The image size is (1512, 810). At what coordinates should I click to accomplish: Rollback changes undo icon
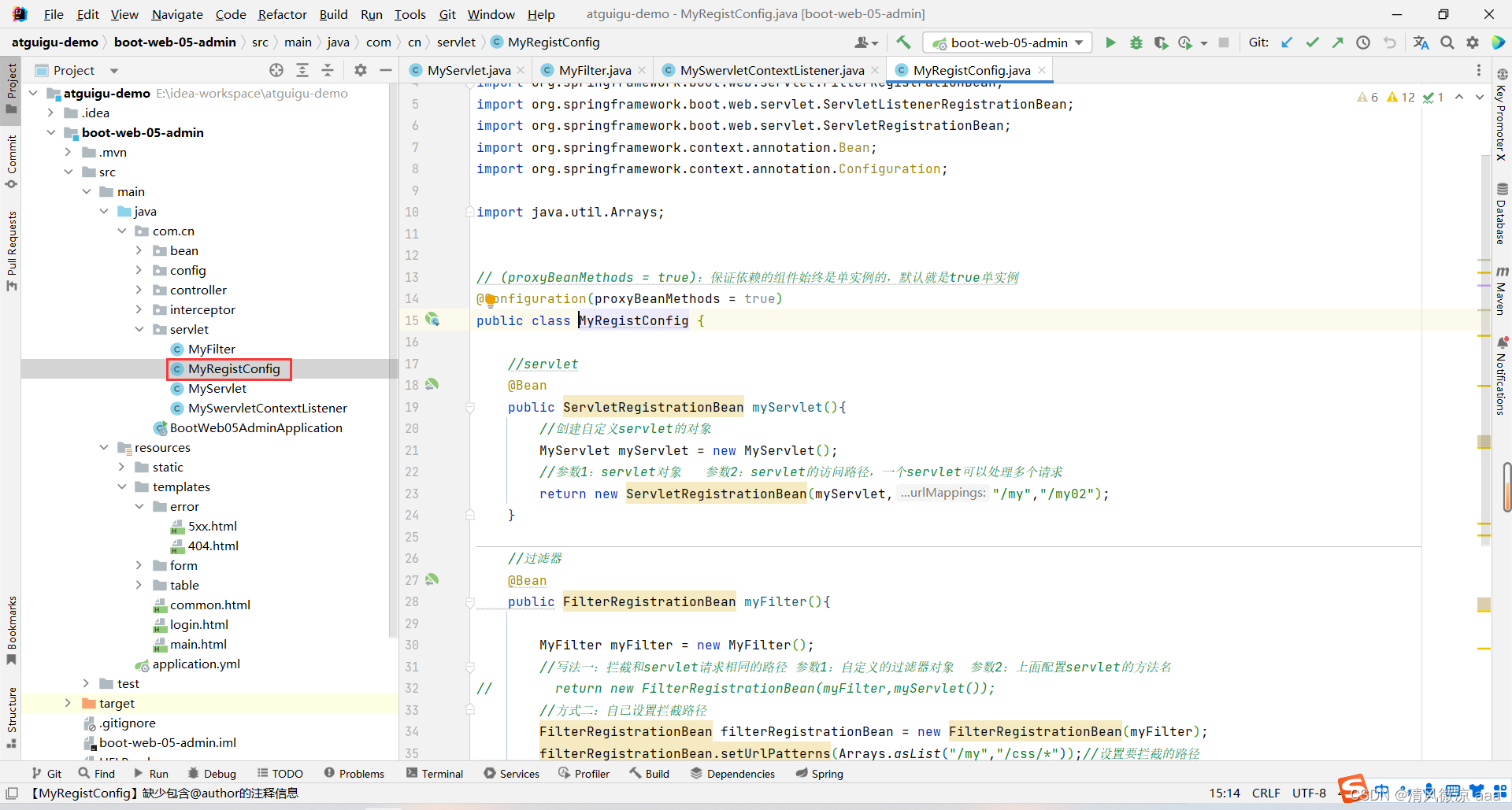point(1389,43)
